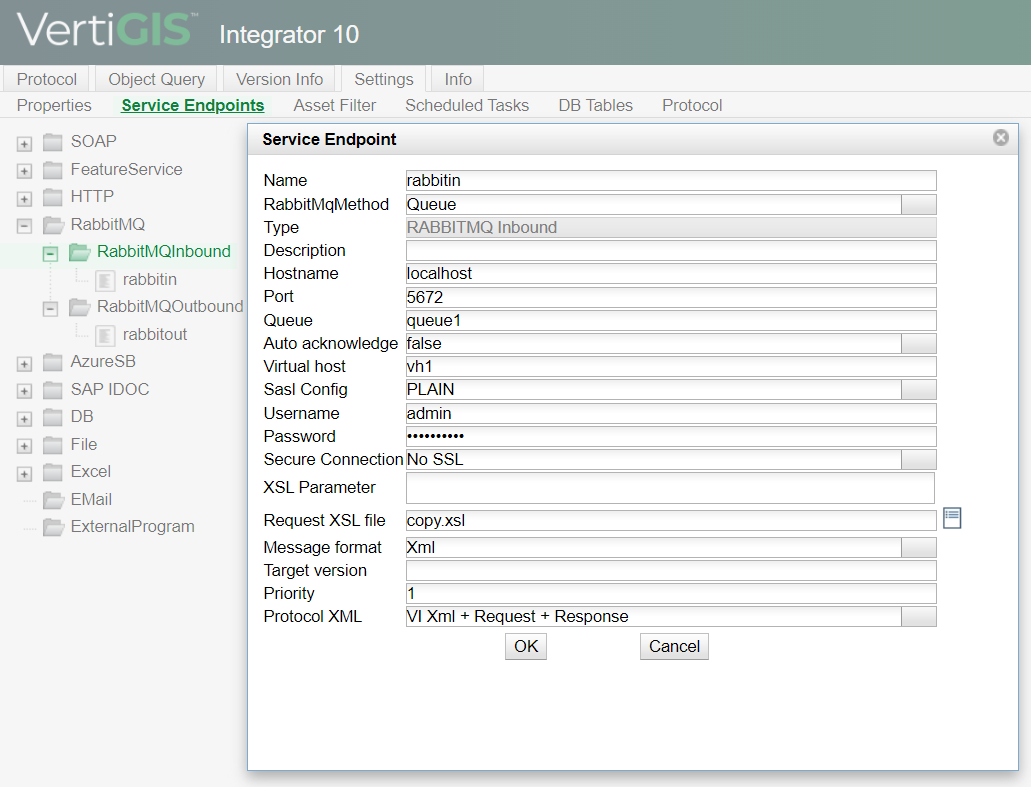
Task: Expand the HTTP tree node
Action: [24, 199]
